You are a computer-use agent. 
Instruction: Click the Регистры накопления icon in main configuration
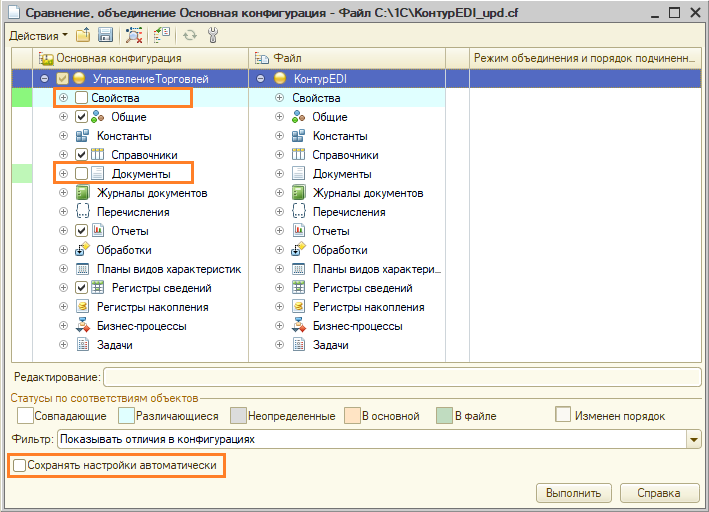pos(82,307)
